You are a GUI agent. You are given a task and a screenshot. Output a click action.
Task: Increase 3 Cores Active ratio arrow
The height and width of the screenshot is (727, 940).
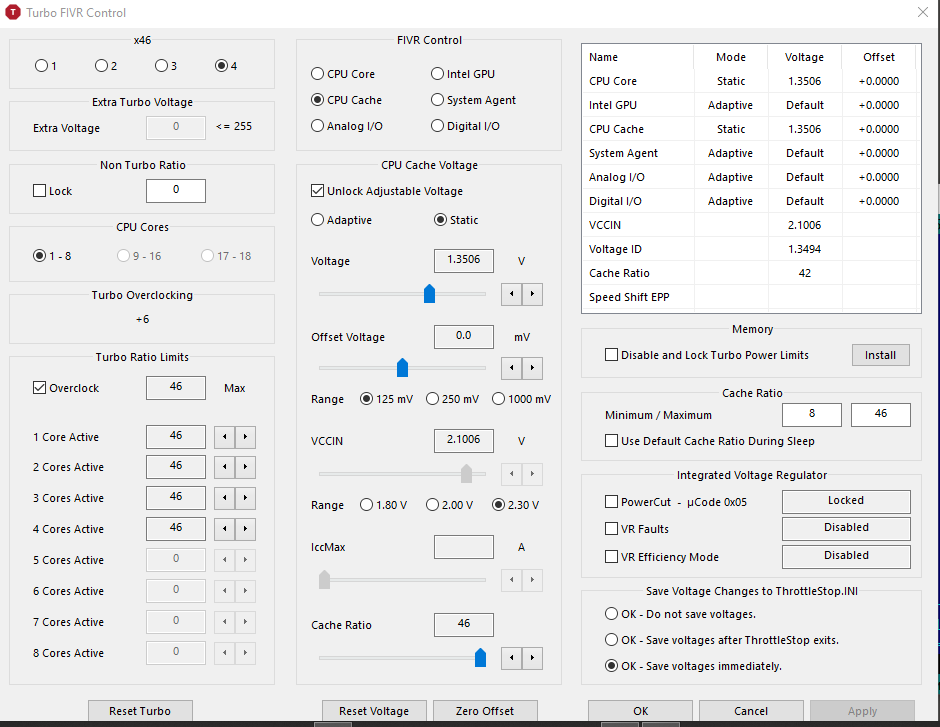(x=245, y=498)
